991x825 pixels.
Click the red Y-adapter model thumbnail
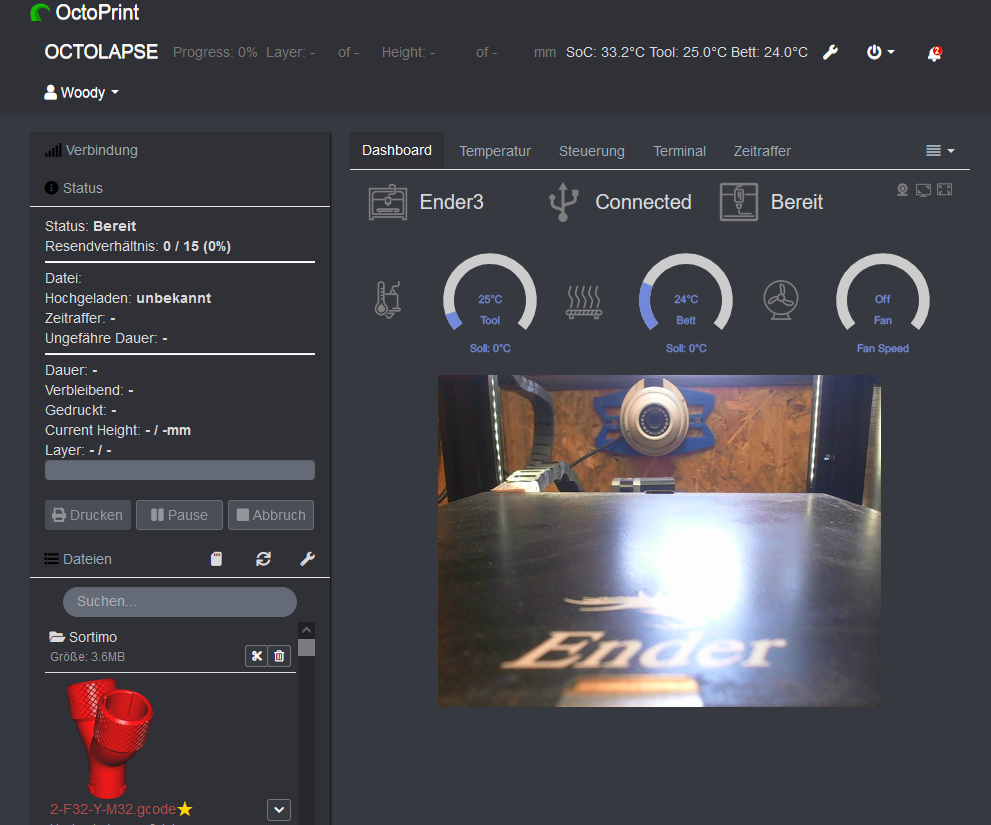(x=109, y=738)
